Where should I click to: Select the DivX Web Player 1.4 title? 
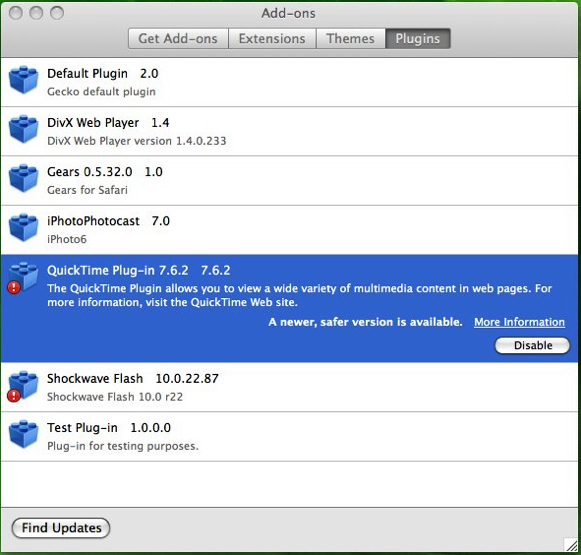pos(108,123)
